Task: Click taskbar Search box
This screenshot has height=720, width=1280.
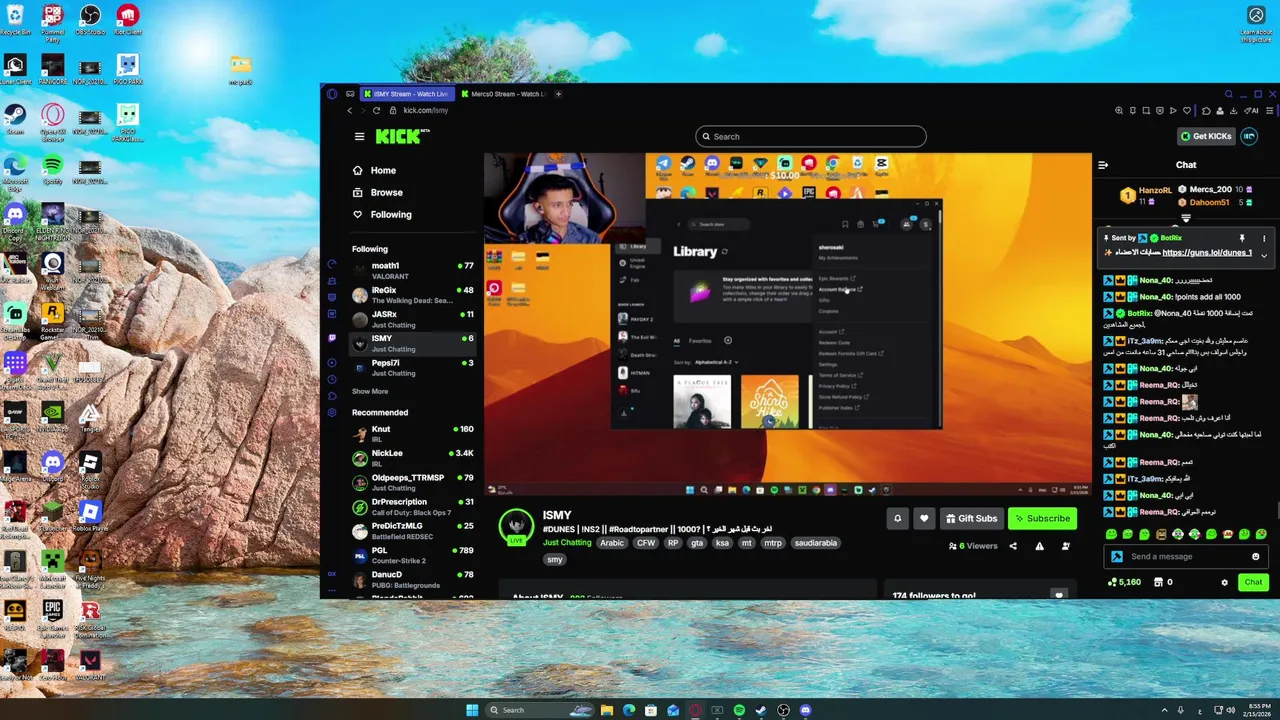Action: coord(540,710)
